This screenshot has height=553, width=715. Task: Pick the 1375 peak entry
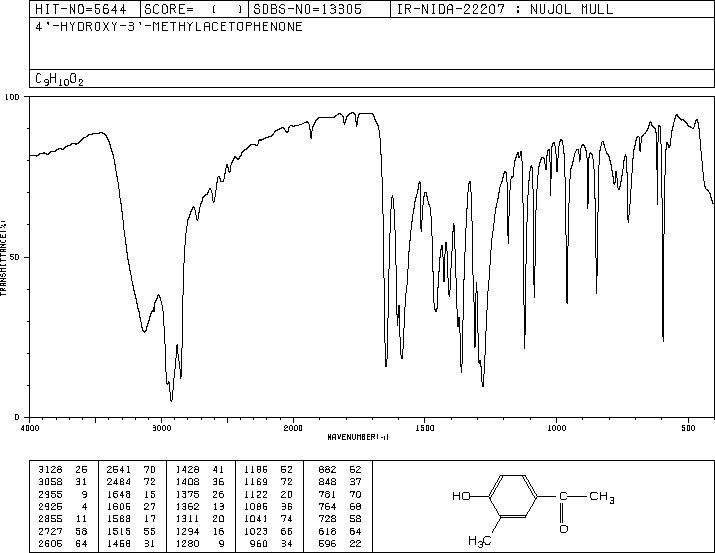187,494
